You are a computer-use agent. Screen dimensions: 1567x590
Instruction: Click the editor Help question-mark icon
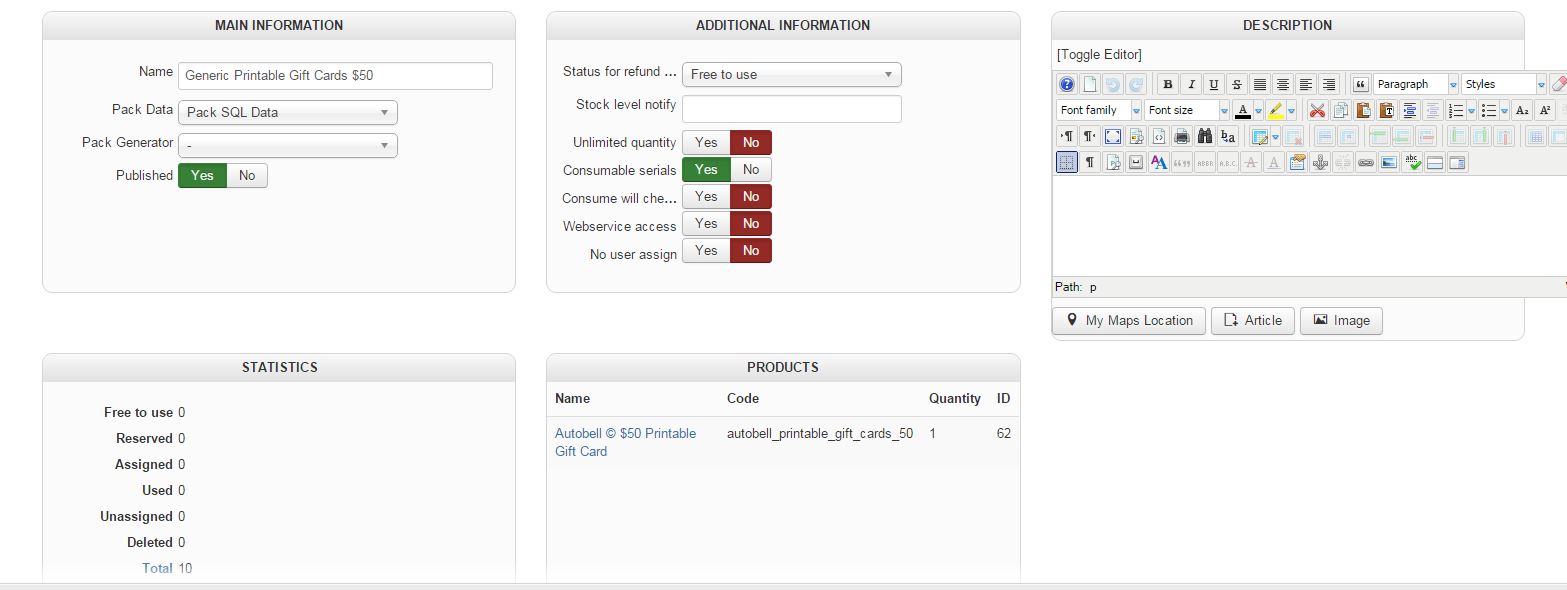pyautogui.click(x=1067, y=85)
